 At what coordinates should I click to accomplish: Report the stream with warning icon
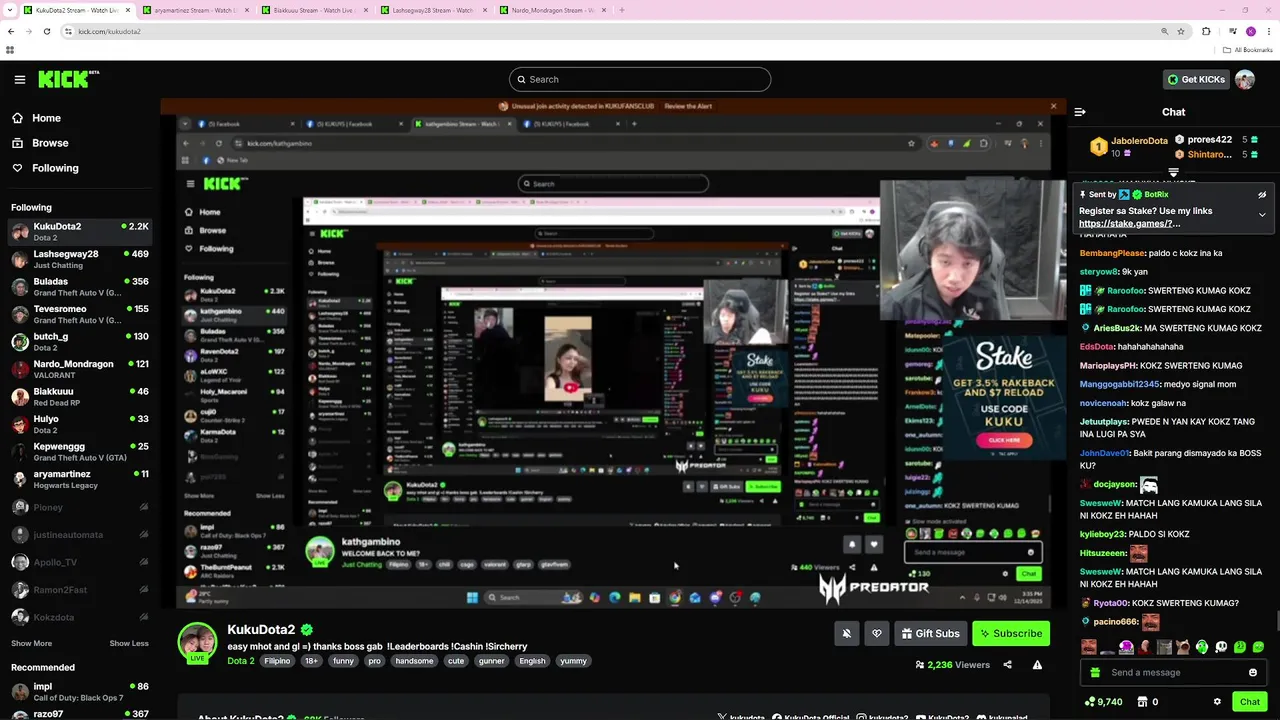(x=1037, y=665)
